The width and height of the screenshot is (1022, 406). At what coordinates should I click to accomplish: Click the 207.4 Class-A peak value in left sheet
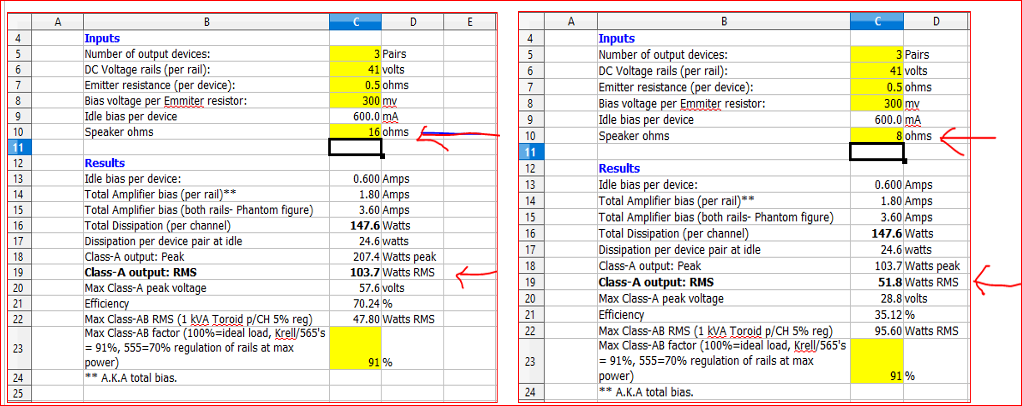click(355, 257)
